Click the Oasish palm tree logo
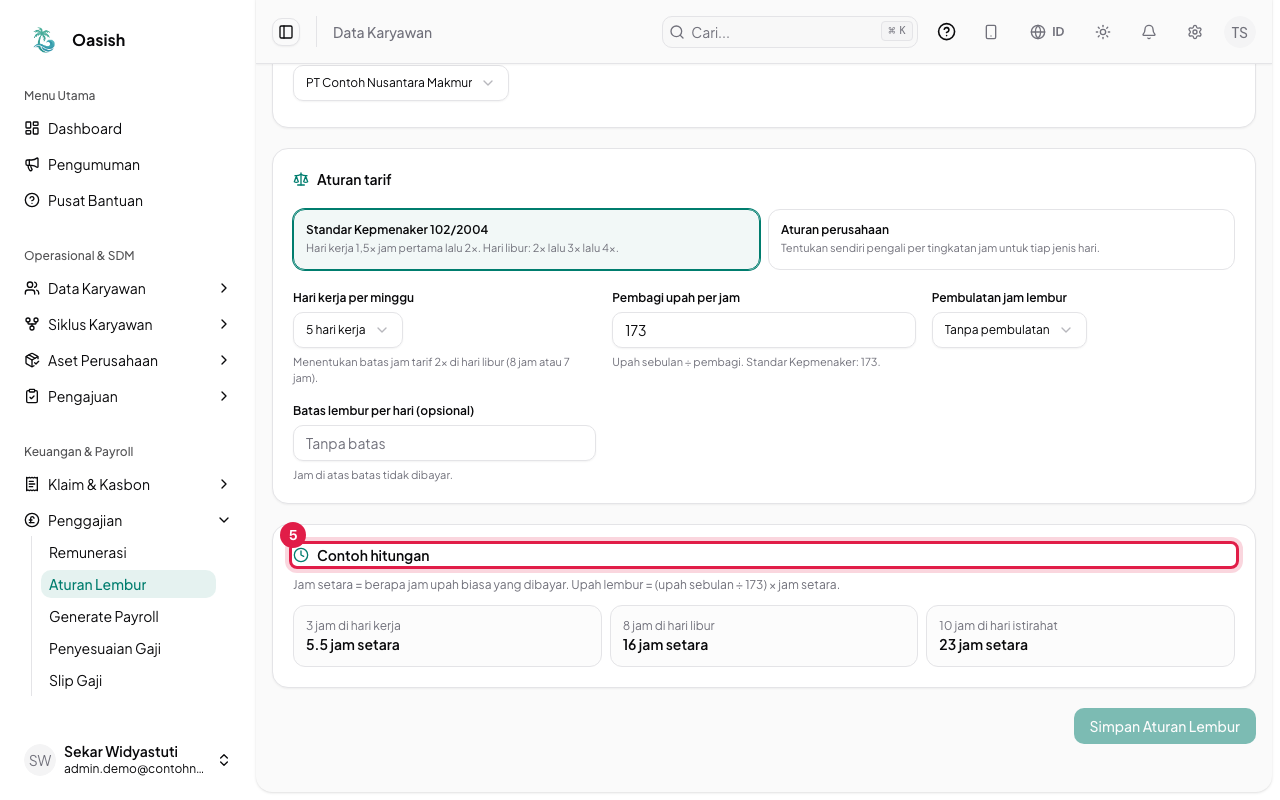Image resolution: width=1280 pixels, height=800 pixels. pyautogui.click(x=43, y=40)
